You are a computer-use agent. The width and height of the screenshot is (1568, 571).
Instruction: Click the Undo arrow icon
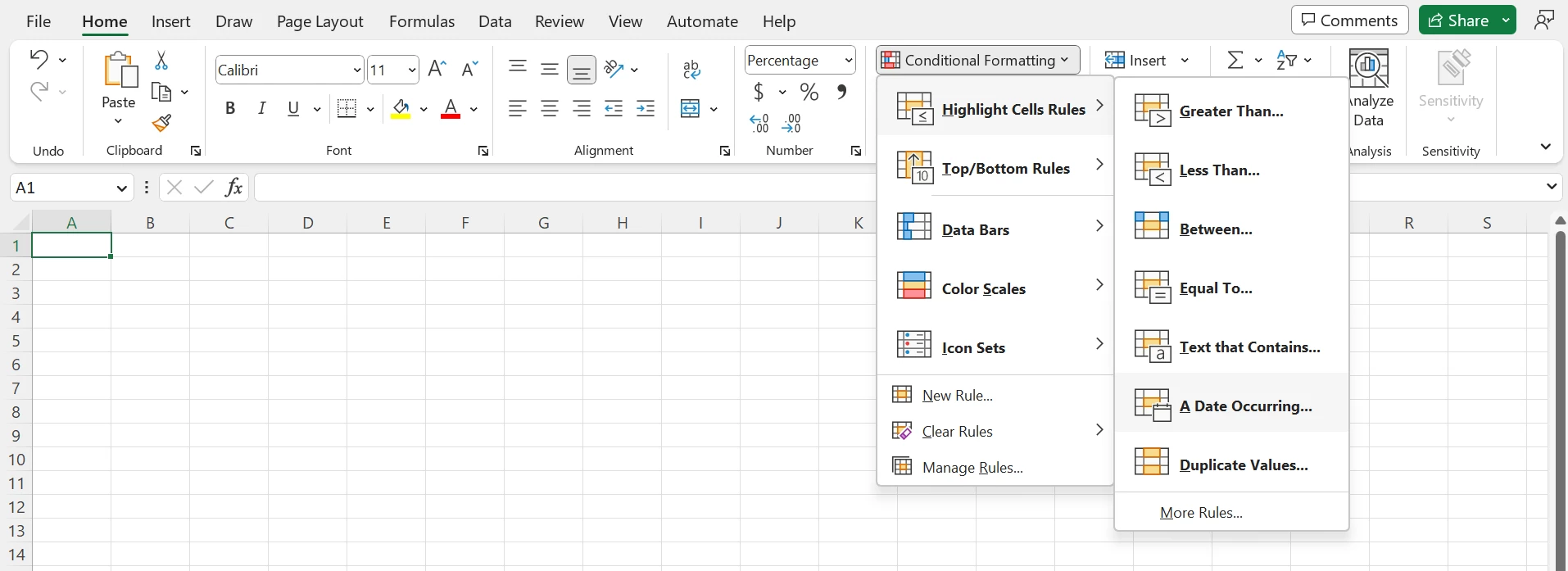click(39, 59)
